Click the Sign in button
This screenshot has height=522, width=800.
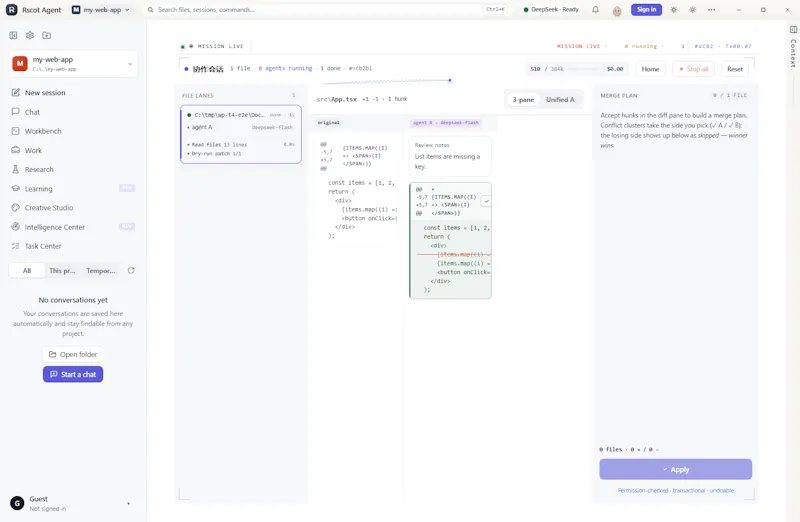pyautogui.click(x=646, y=10)
